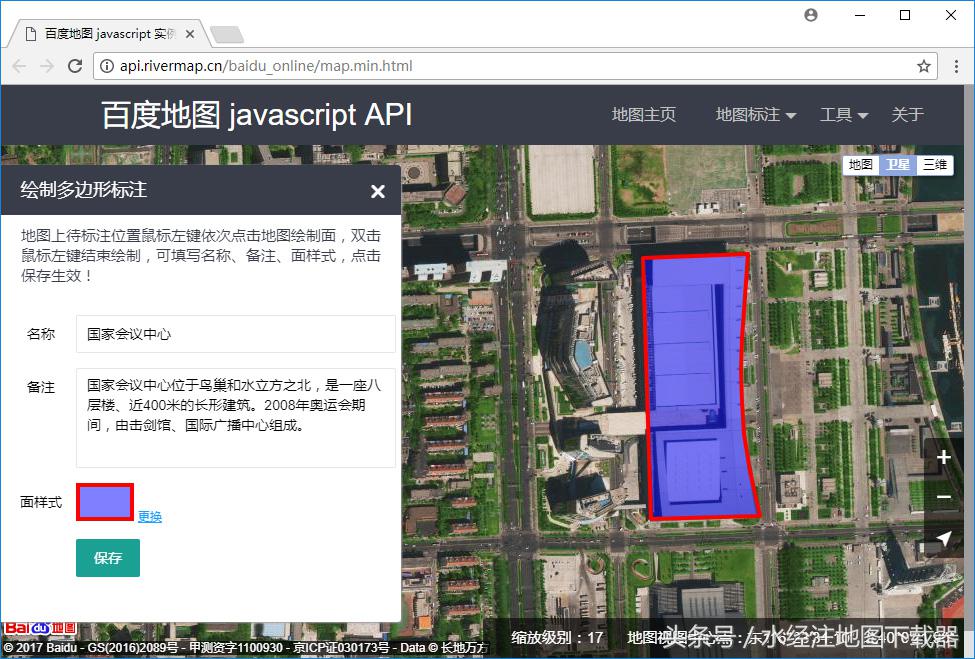Click the locate arrow icon on the map
The width and height of the screenshot is (975, 659).
943,538
